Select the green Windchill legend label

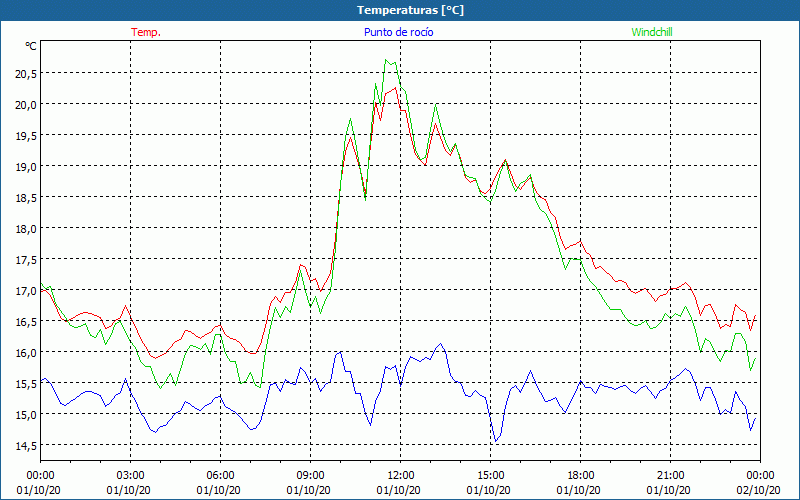coord(652,32)
